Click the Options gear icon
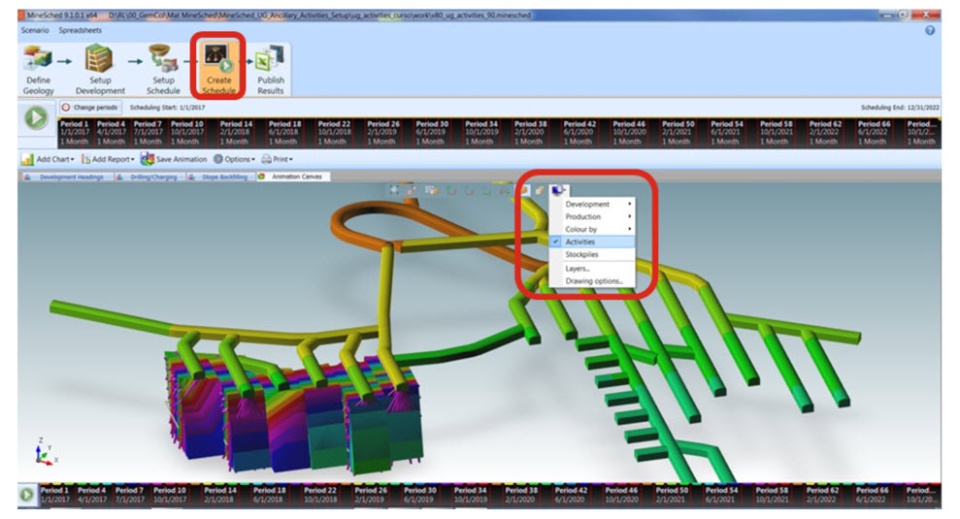This screenshot has width=960, height=519. pyautogui.click(x=218, y=159)
